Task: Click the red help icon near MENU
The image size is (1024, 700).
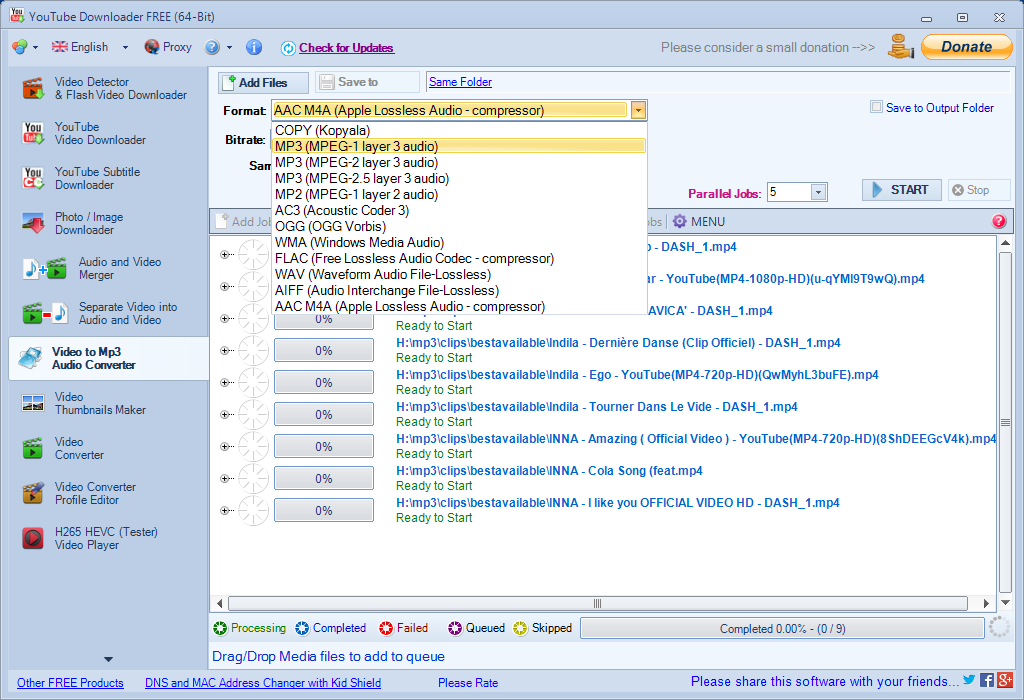Action: (999, 221)
